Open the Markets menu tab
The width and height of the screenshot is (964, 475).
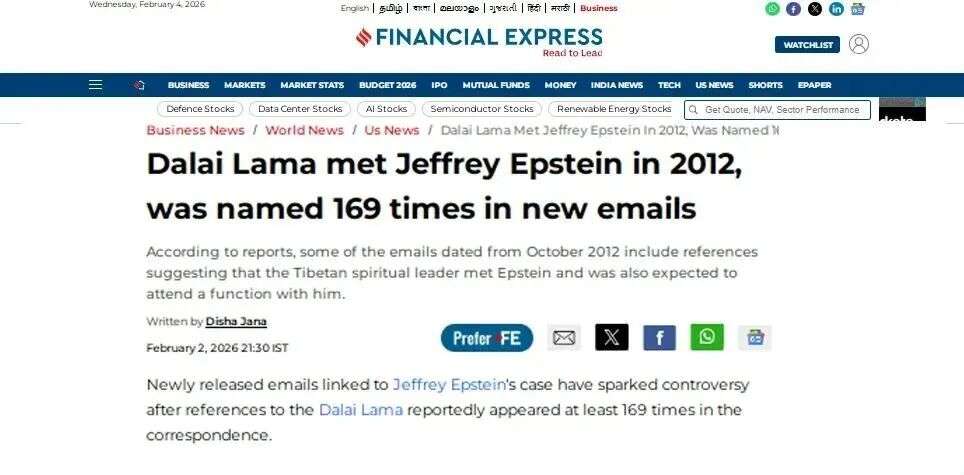pos(244,85)
